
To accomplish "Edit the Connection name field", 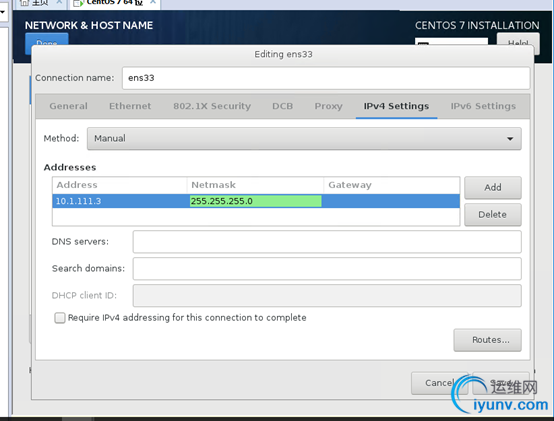I will point(326,78).
